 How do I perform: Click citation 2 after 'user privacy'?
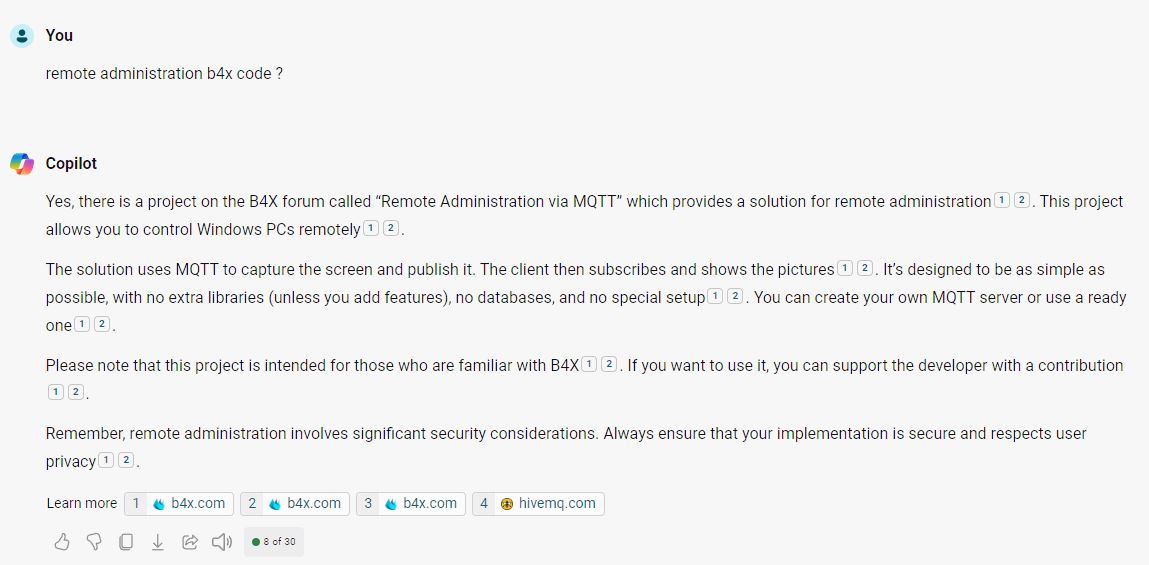(126, 461)
